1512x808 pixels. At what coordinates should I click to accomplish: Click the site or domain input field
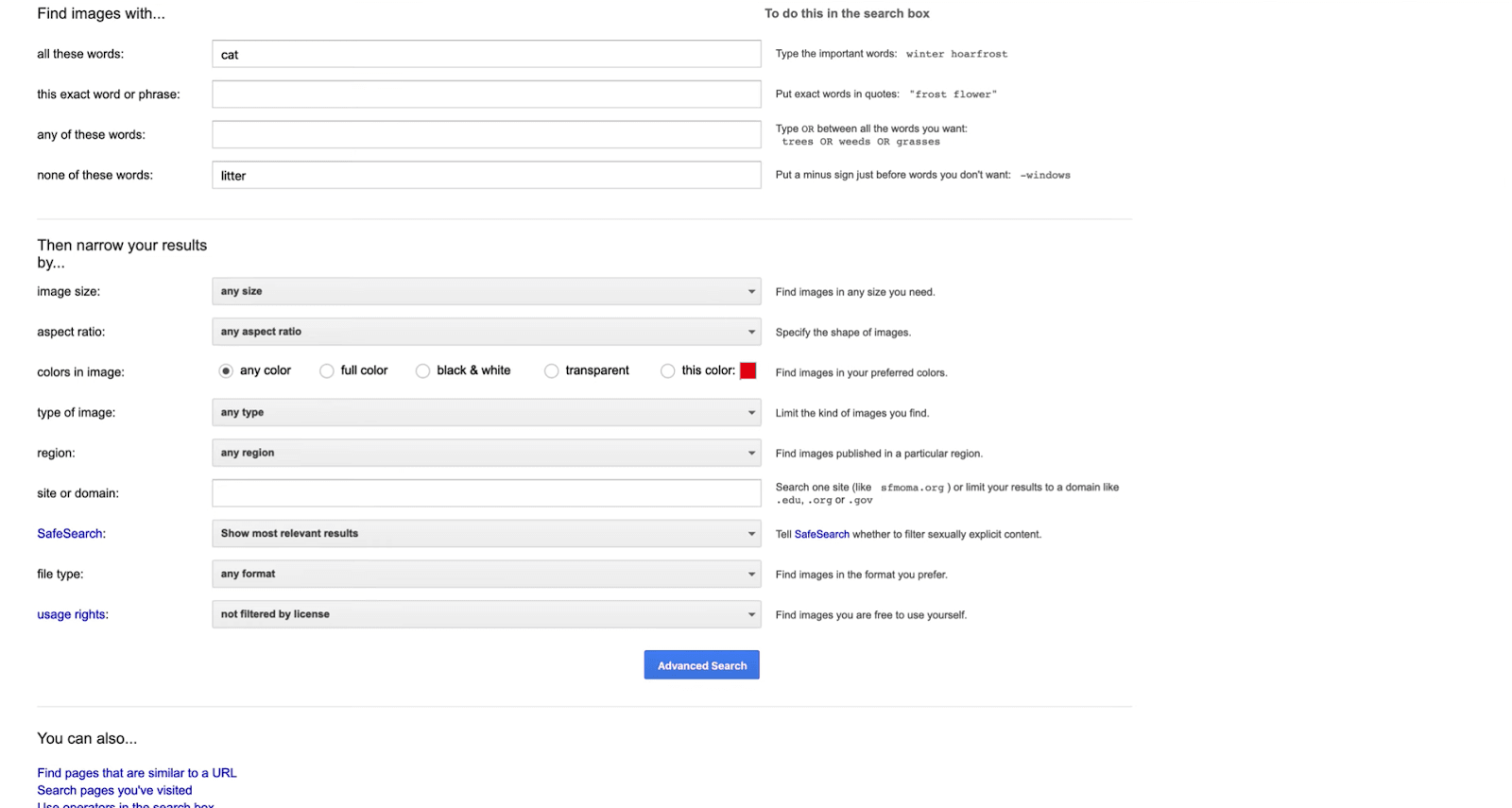point(486,493)
